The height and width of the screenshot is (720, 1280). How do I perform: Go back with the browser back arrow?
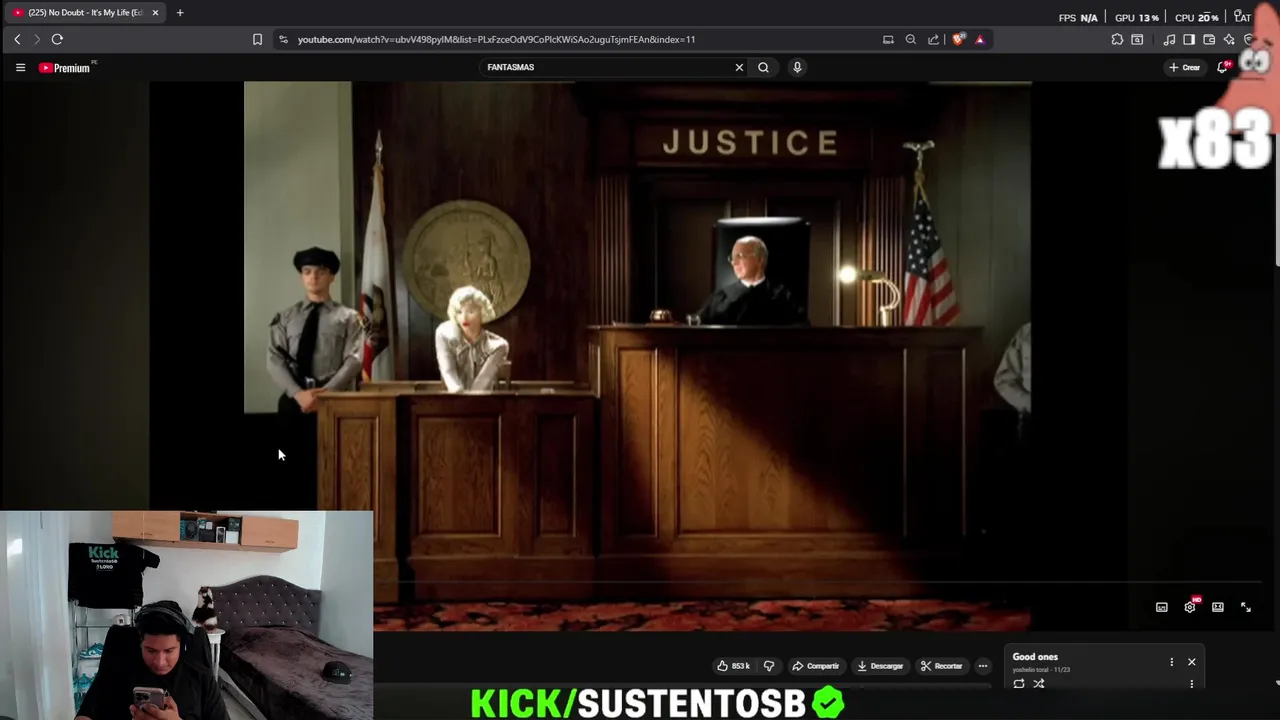17,39
